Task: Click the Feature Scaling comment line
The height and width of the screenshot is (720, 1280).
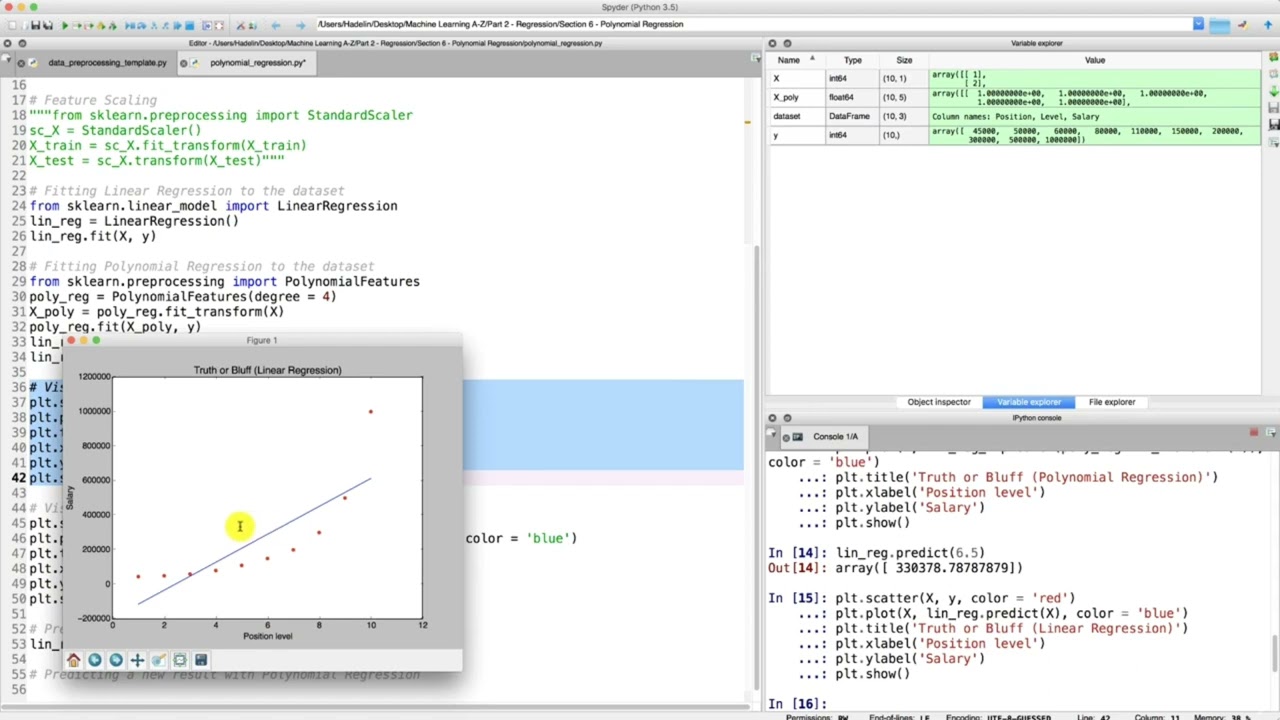Action: coord(93,100)
